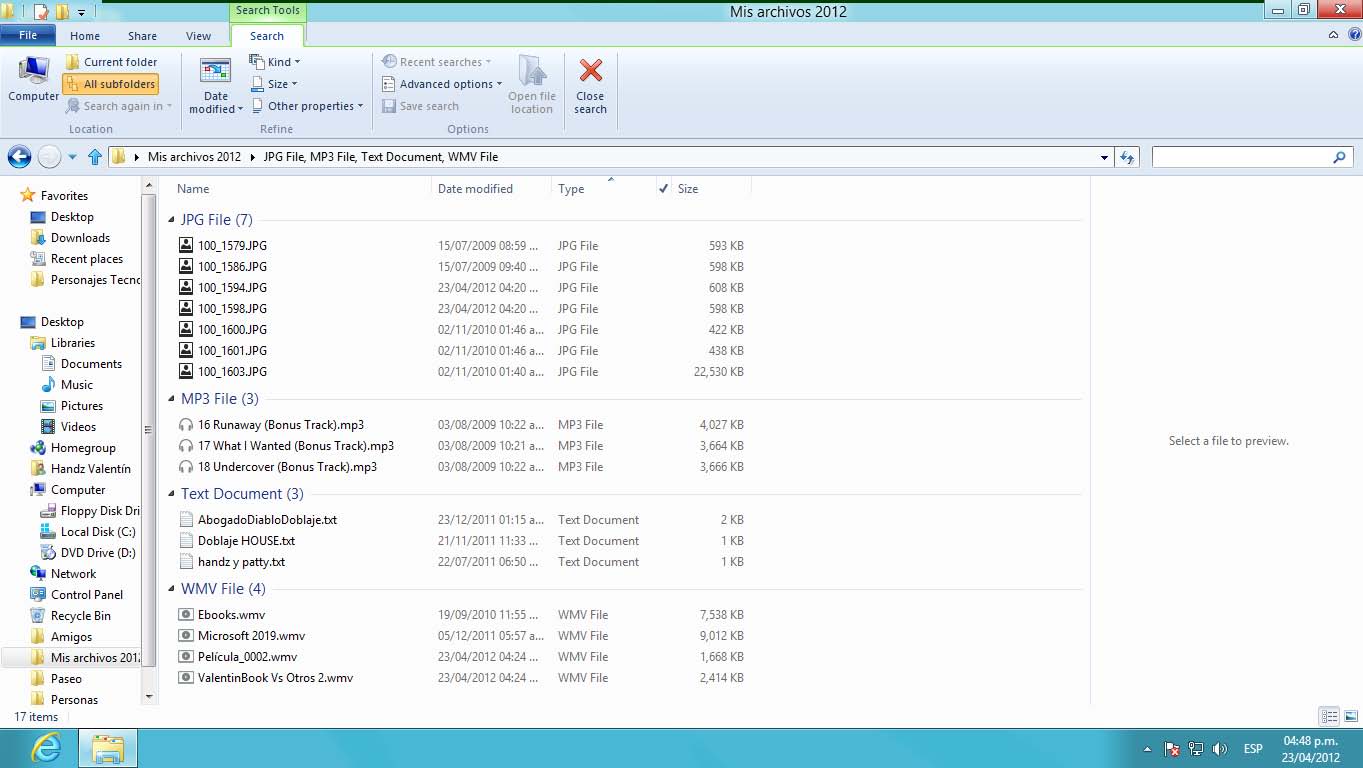The width and height of the screenshot is (1363, 768).
Task: Click the refresh icon beside address bar
Action: coord(1128,157)
